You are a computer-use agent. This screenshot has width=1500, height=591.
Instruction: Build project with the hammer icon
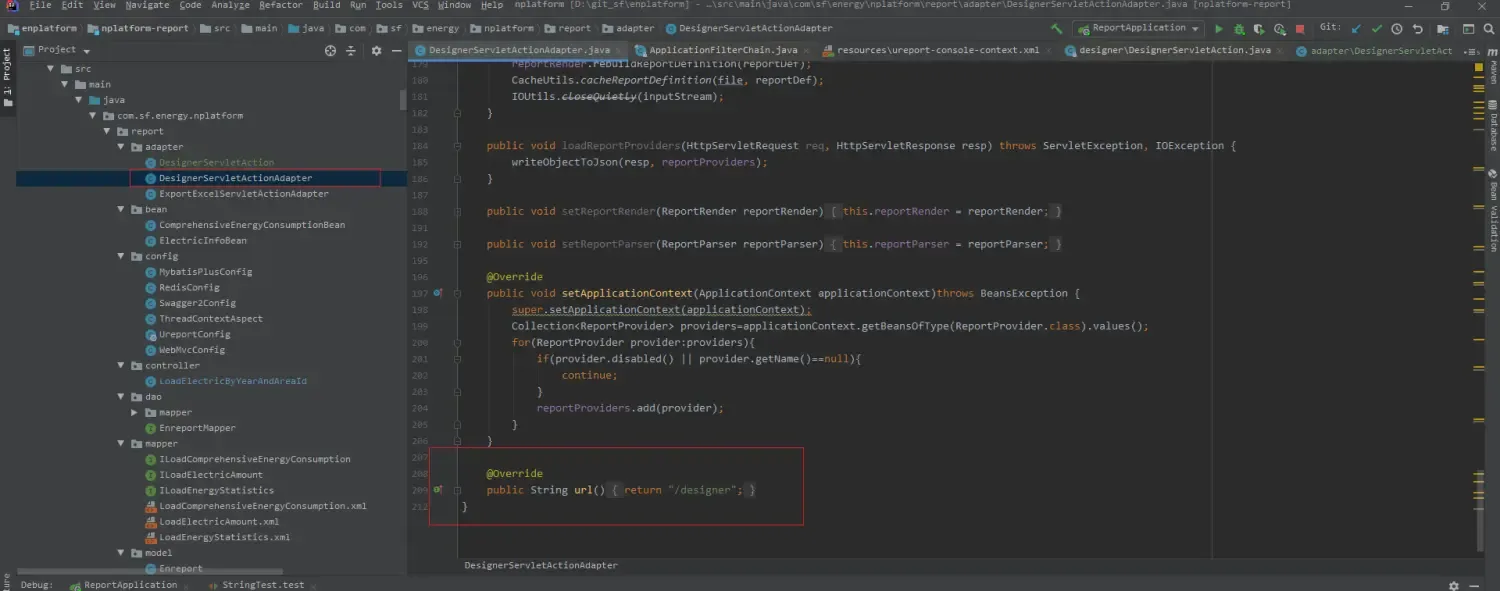(1057, 29)
